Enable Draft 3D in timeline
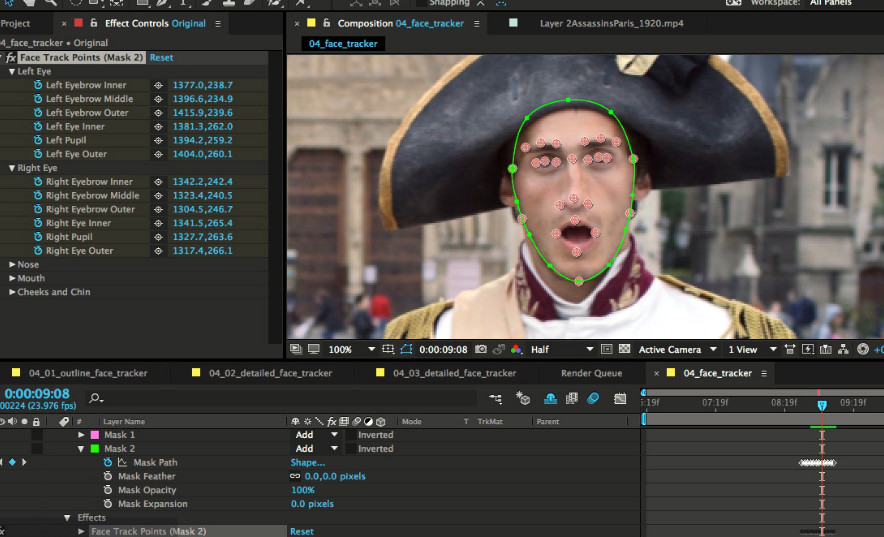The height and width of the screenshot is (537, 884). pyautogui.click(x=523, y=398)
